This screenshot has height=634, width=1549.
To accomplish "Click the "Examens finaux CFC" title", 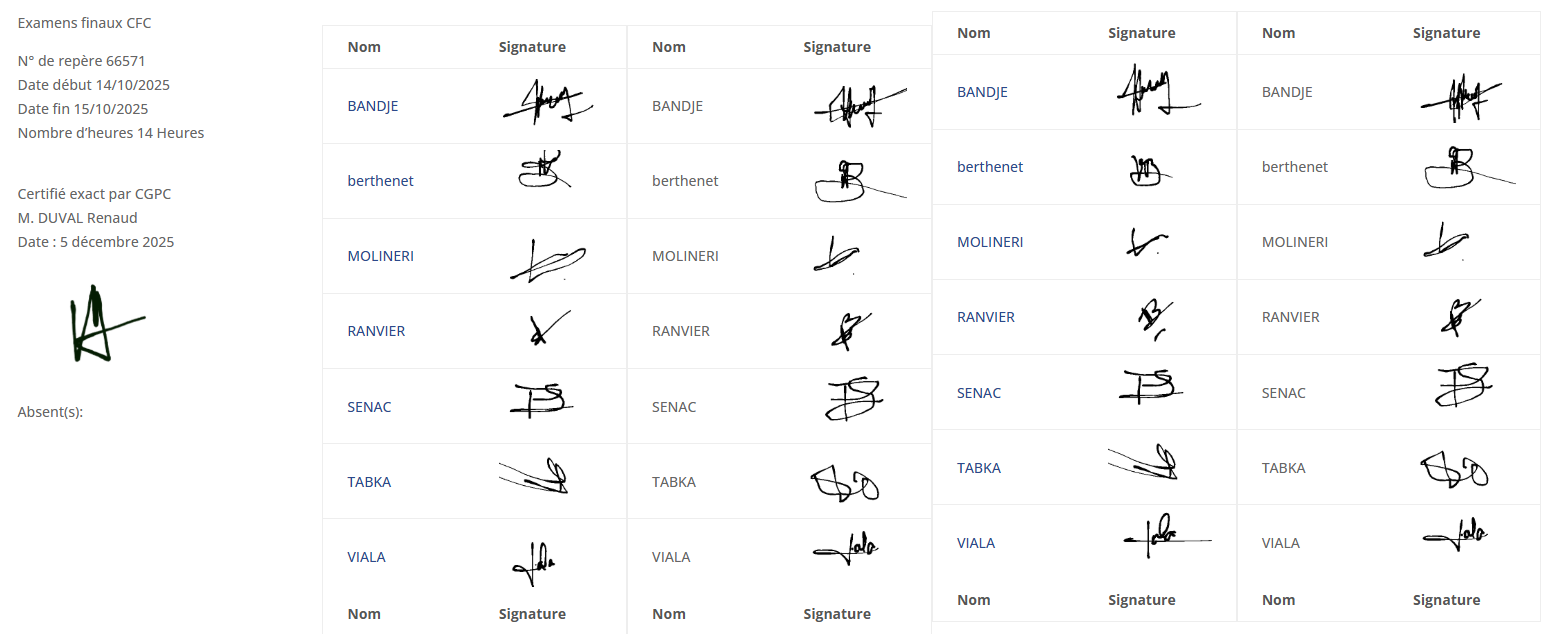I will (85, 23).
